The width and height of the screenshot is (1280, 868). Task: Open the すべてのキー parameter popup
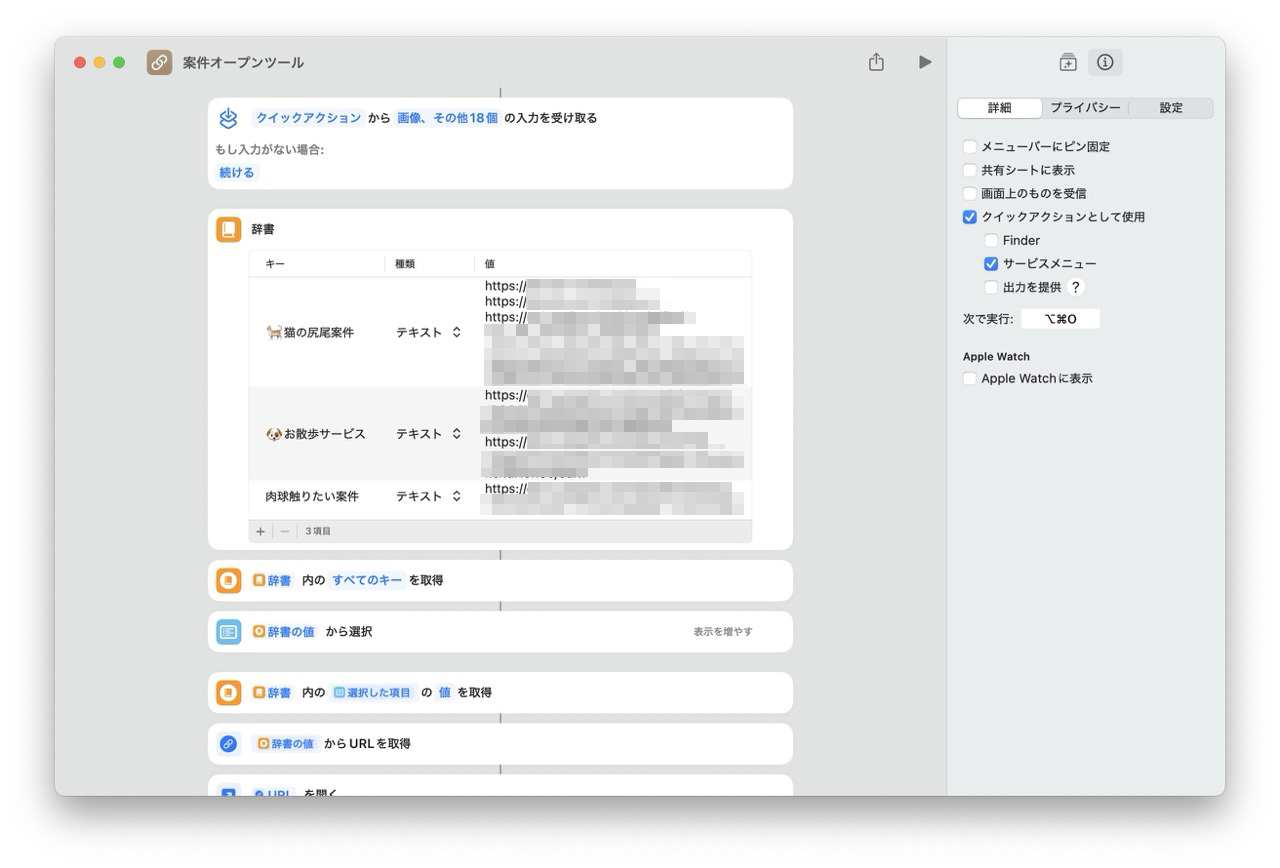367,580
